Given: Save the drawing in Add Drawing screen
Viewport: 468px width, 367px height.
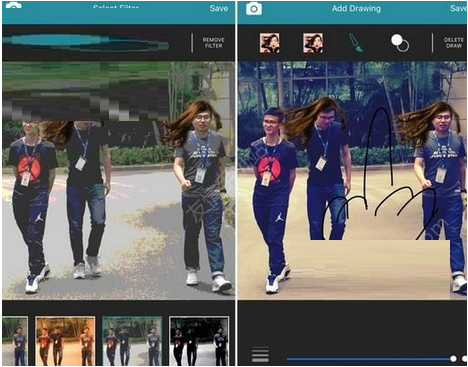Looking at the screenshot, I should click(x=459, y=8).
